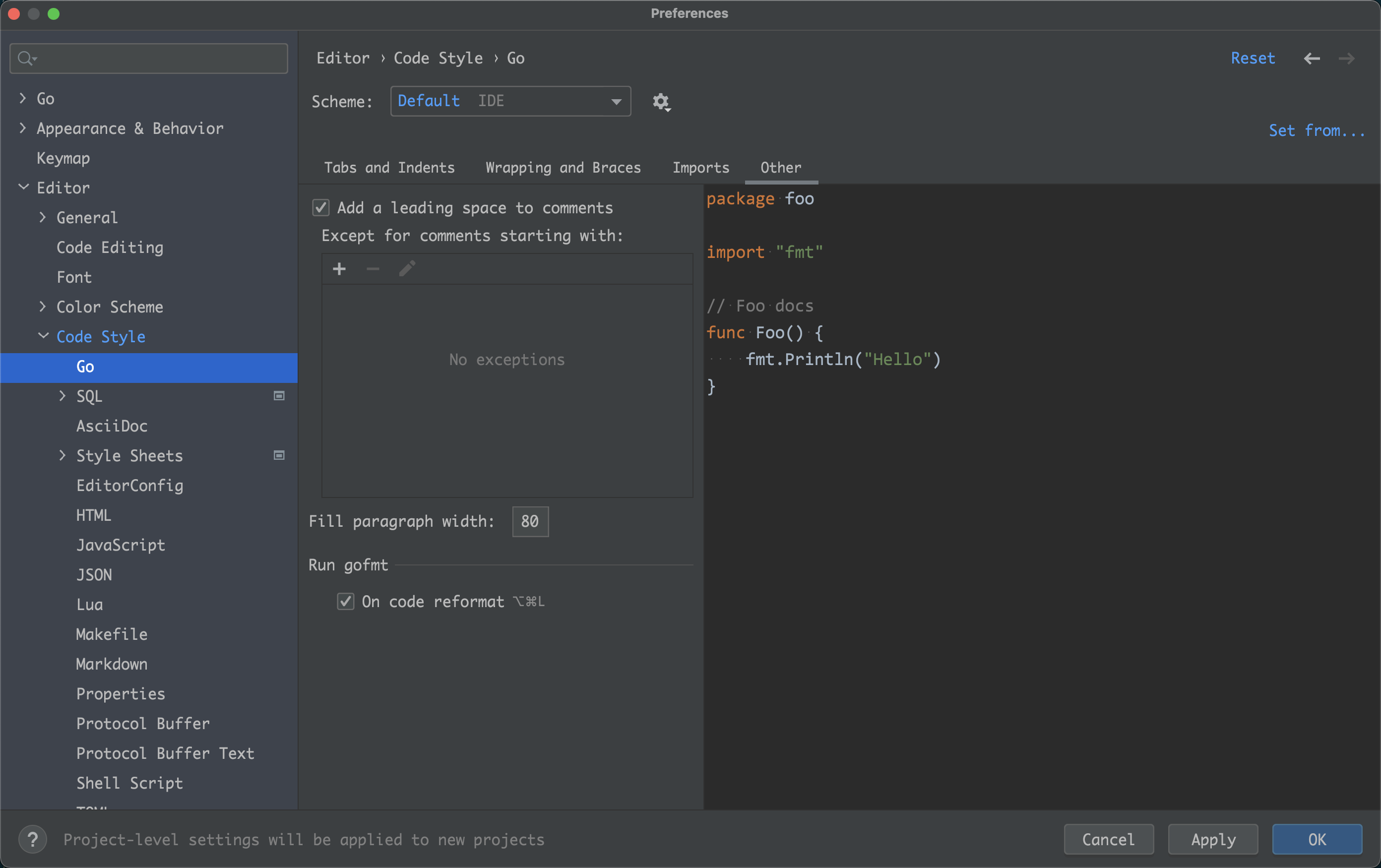Image resolution: width=1381 pixels, height=868 pixels.
Task: Click the minus remove exception icon
Action: 373,269
